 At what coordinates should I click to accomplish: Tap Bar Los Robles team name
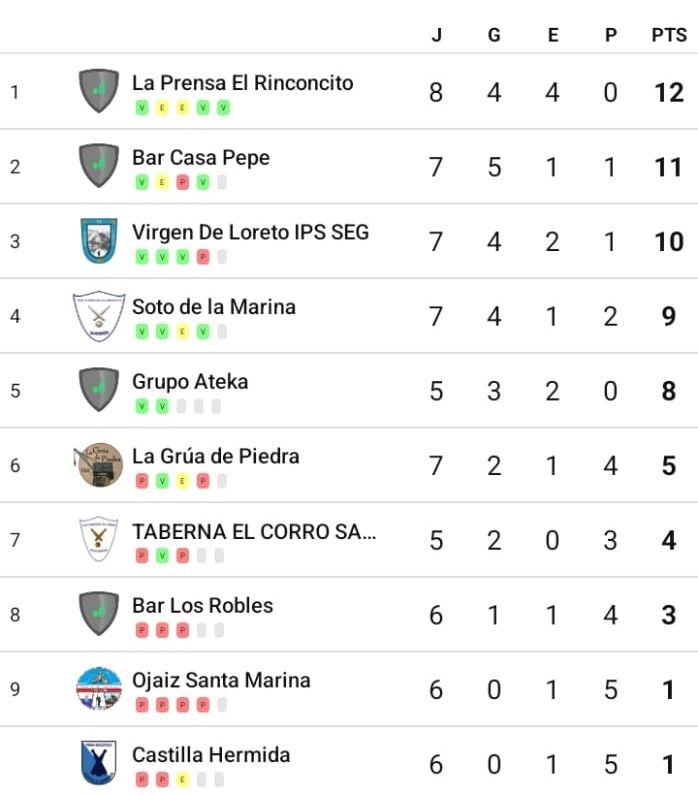[202, 605]
